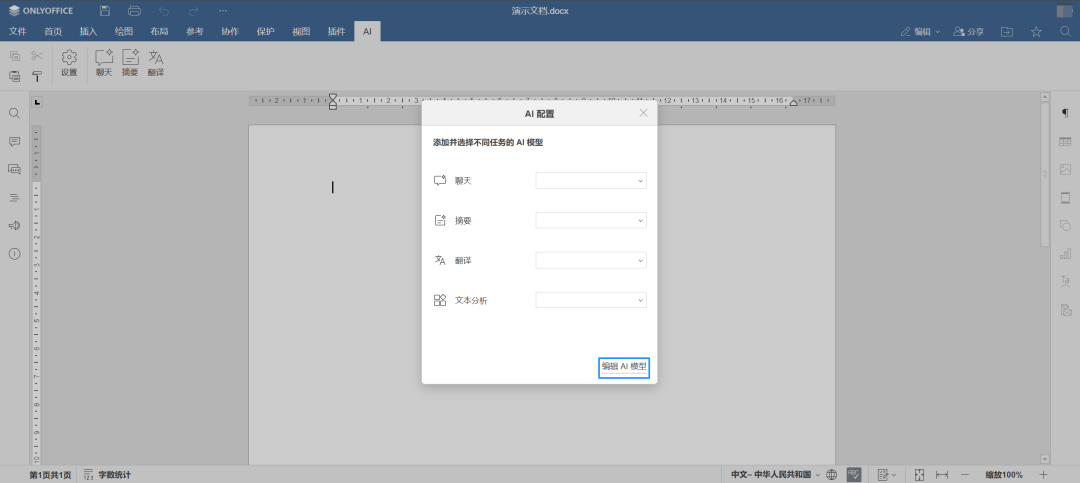Open the Find search icon in left sidebar
Viewport: 1080px width, 483px height.
point(14,113)
